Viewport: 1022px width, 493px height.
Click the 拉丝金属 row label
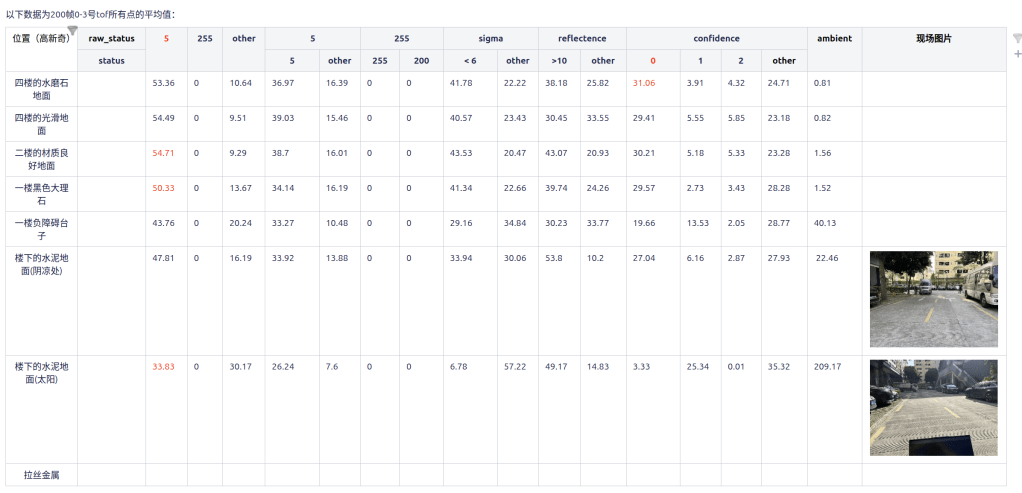pos(41,474)
